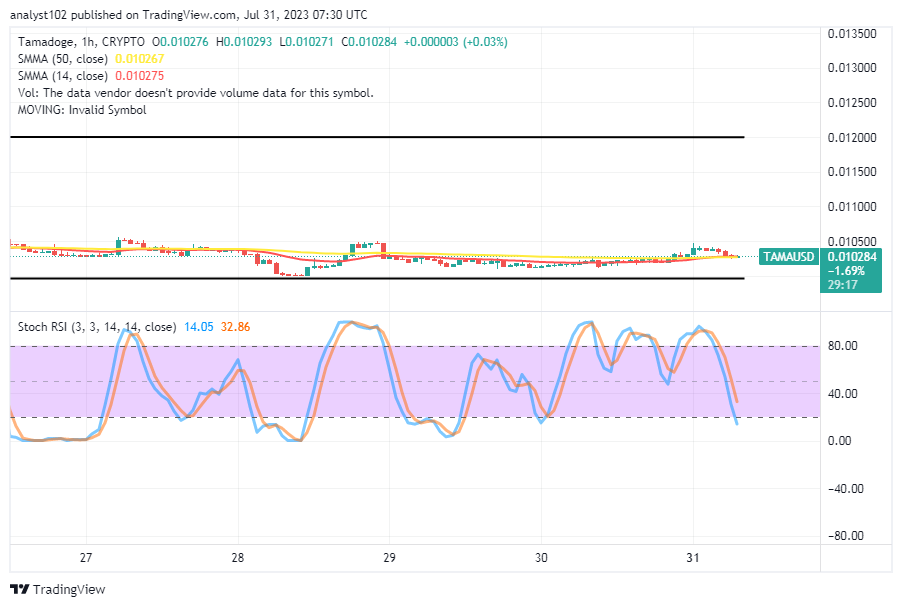Click the date 31 on time axis
This screenshot has width=902, height=607.
693,558
